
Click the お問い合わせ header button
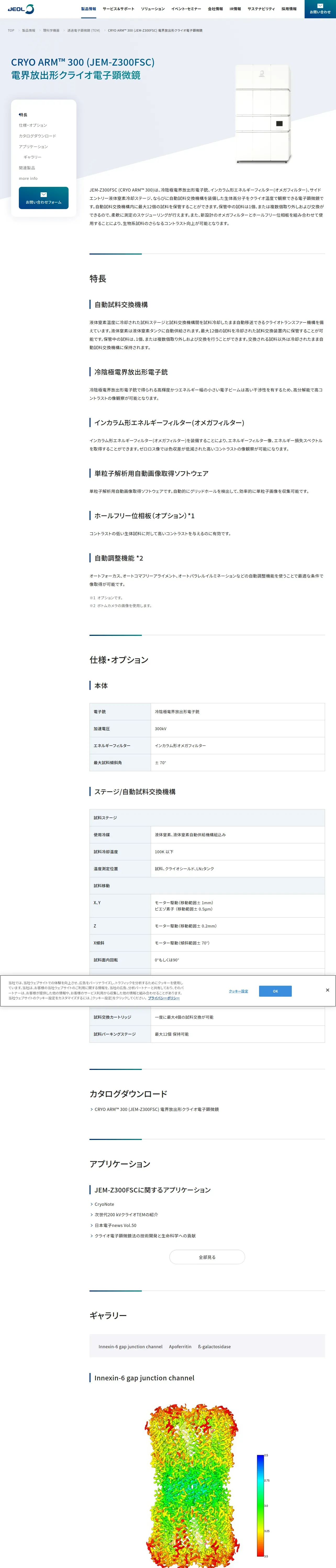click(320, 9)
